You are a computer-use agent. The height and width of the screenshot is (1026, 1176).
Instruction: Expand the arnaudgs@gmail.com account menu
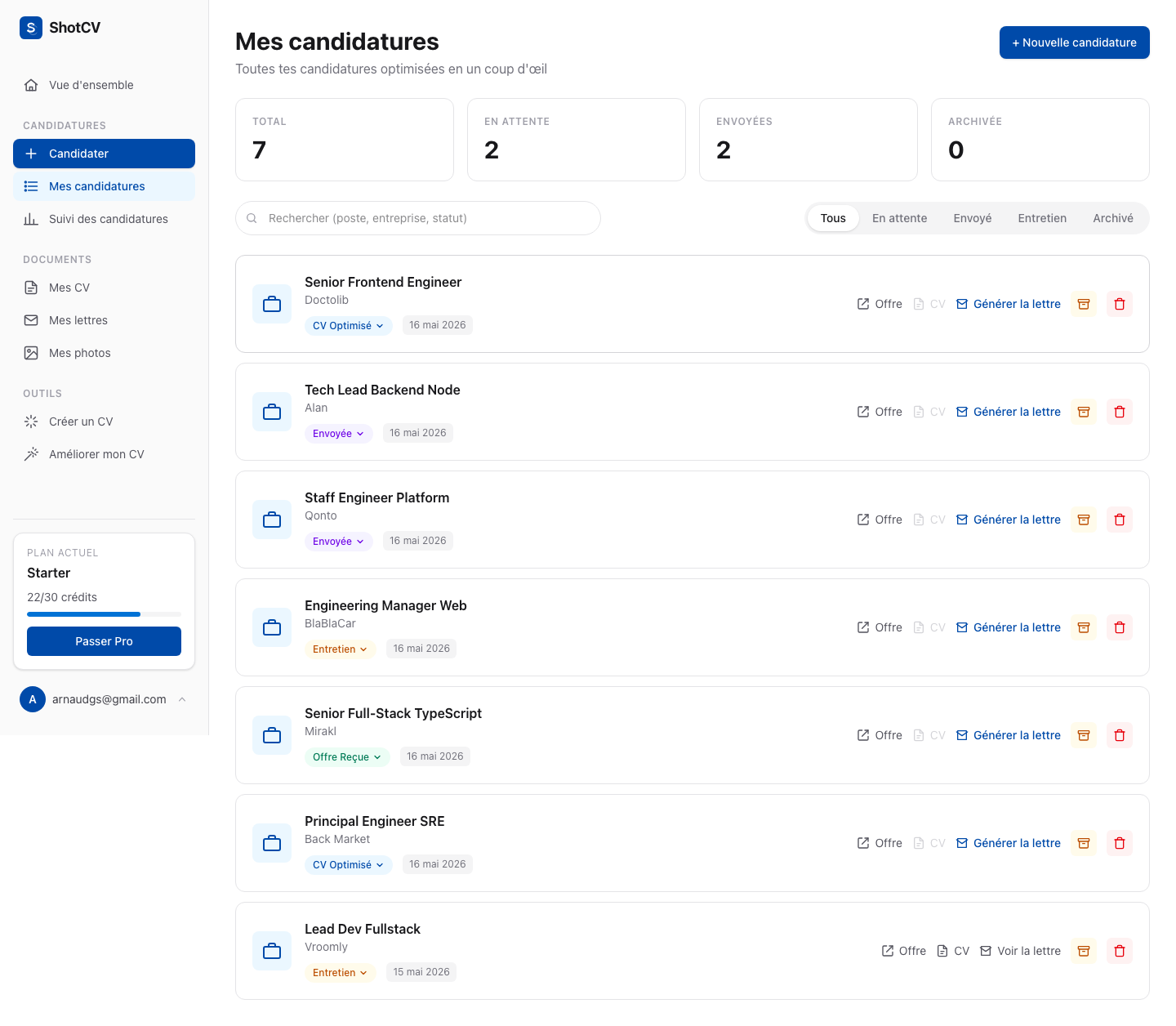pos(104,699)
